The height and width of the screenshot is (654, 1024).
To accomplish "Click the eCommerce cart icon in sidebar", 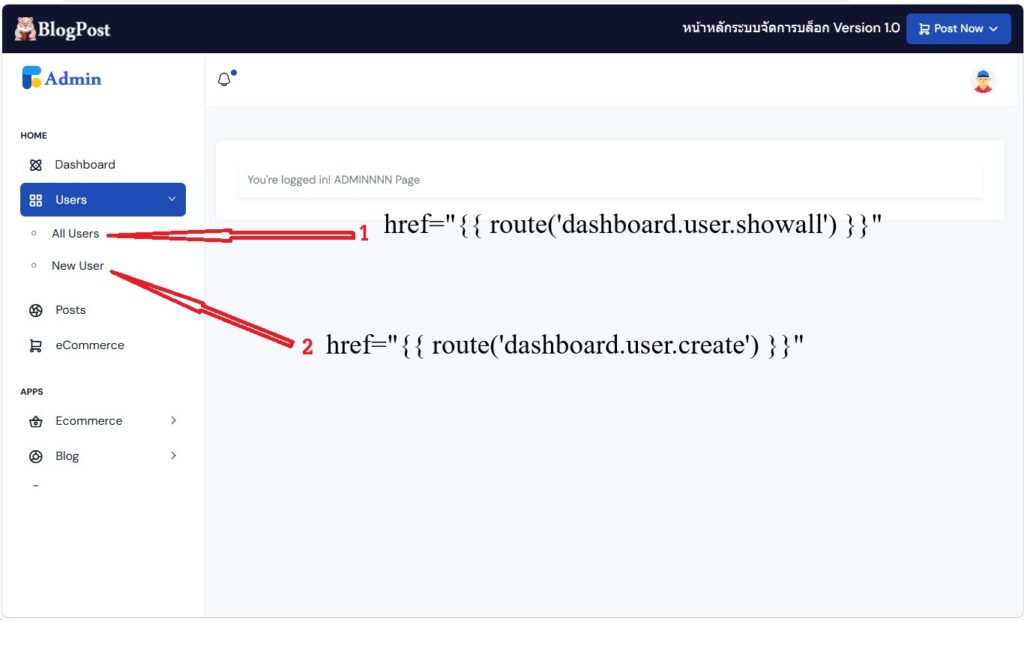I will (x=36, y=346).
